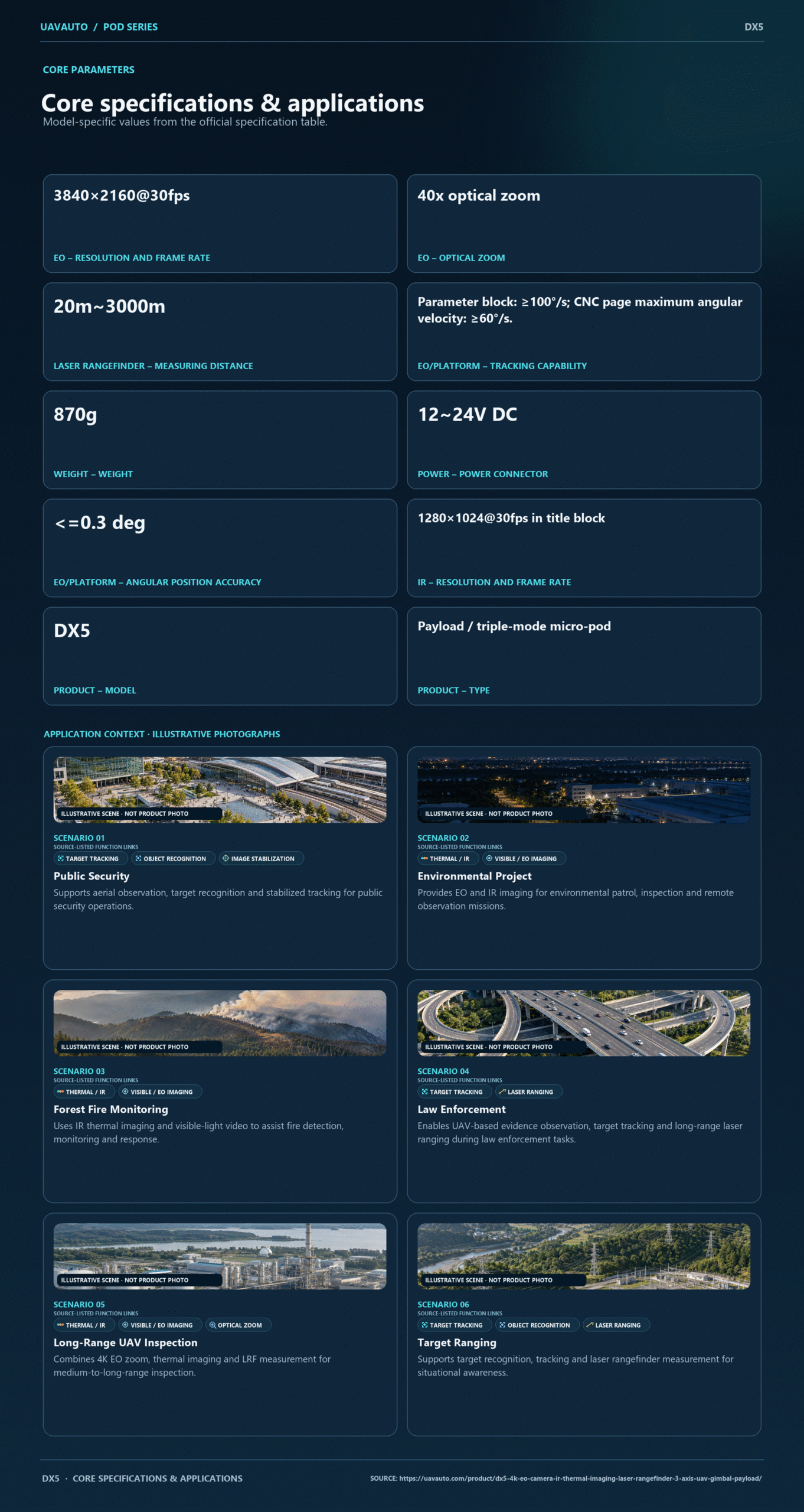Click the Public Security scenario title
804x1512 pixels.
click(x=91, y=876)
